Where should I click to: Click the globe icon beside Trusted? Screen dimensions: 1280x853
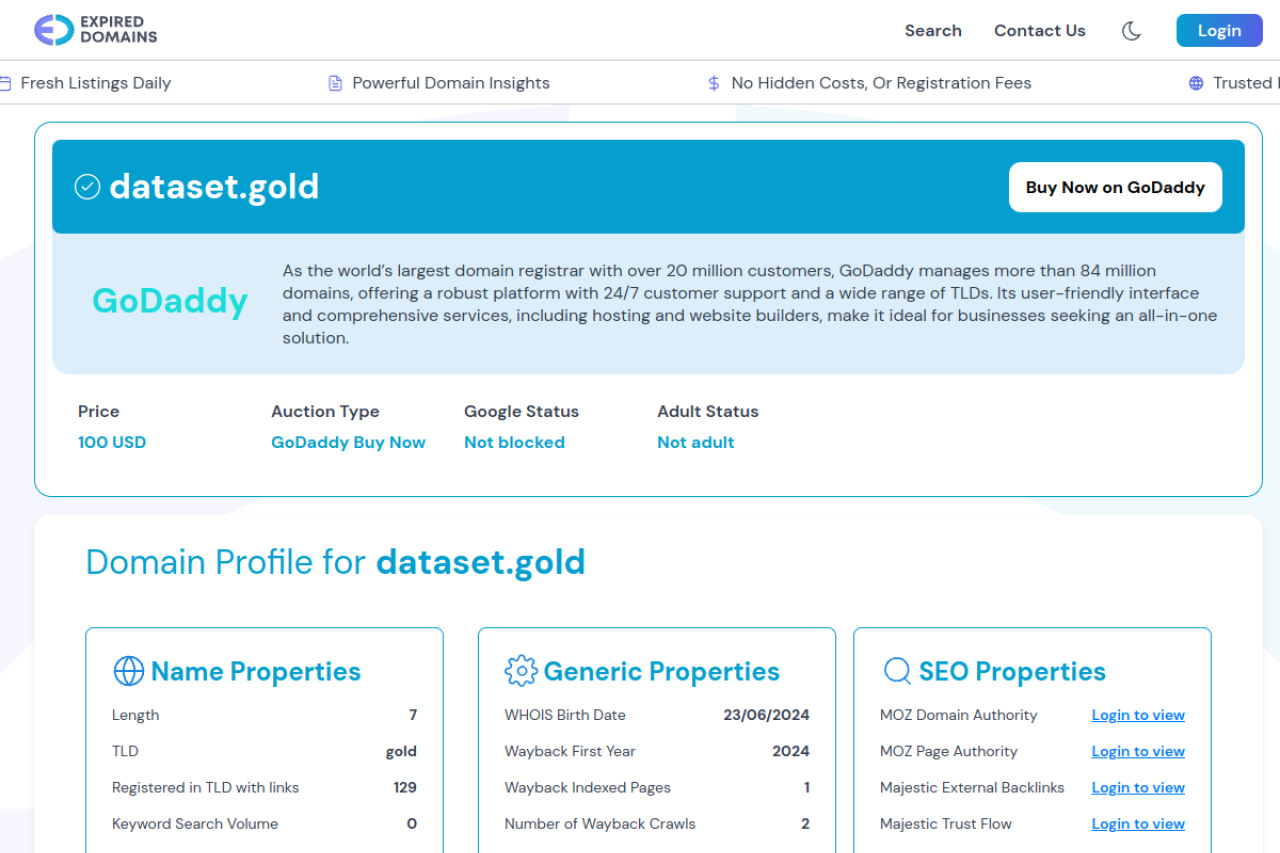pos(1196,83)
